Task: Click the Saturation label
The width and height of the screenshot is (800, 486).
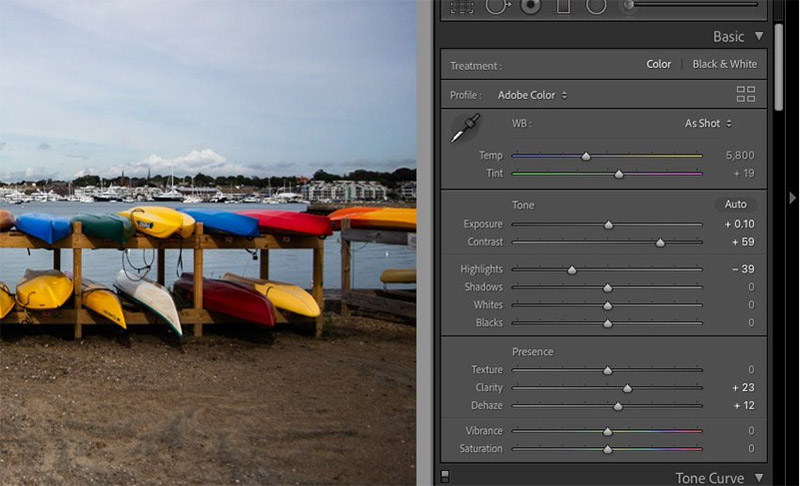Action: (481, 449)
